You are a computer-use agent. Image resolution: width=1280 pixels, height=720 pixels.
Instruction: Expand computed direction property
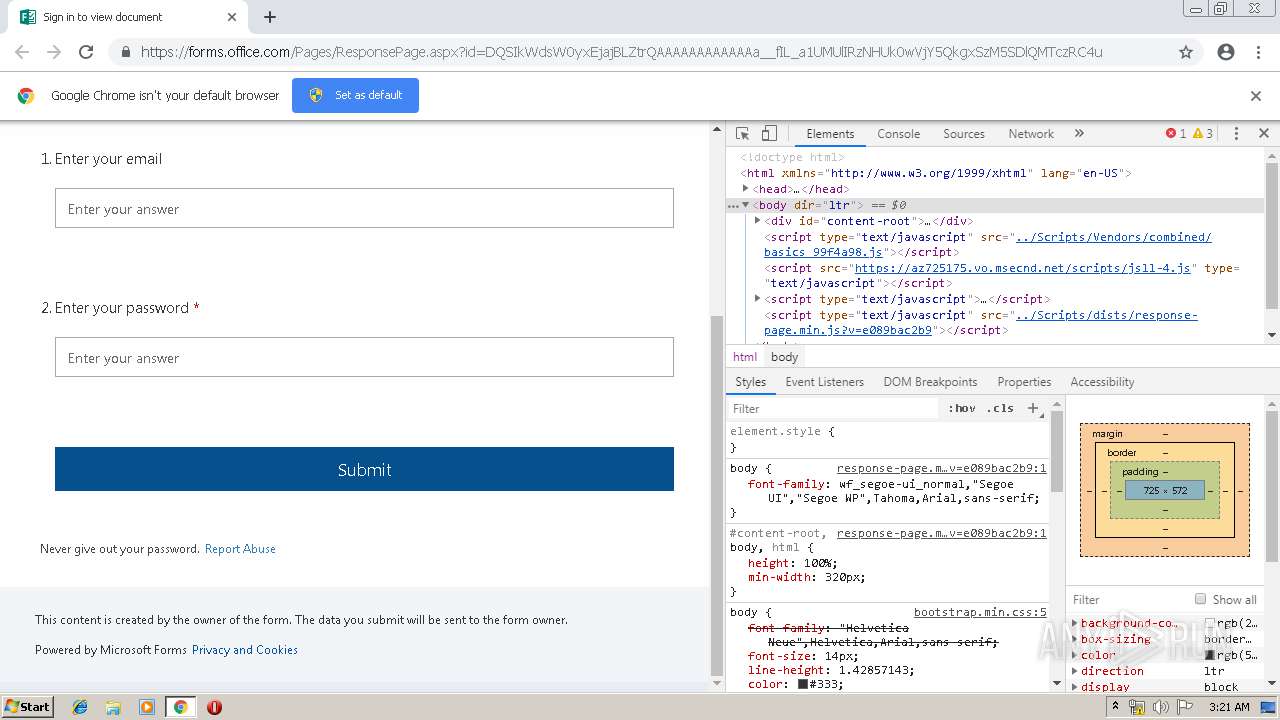[1076, 671]
